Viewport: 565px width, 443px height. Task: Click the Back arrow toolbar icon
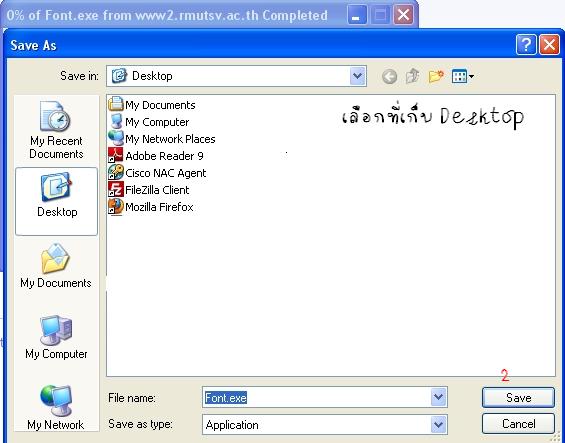(389, 76)
